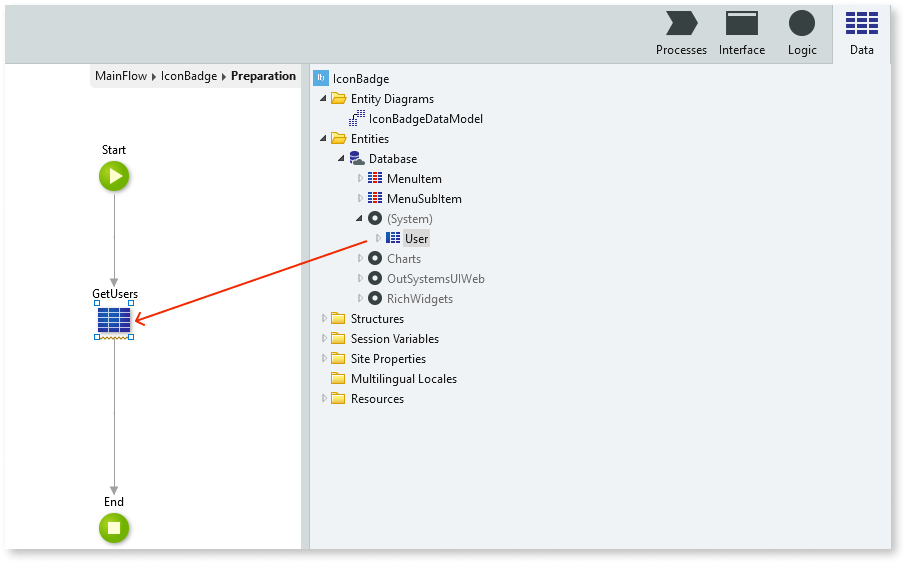The height and width of the screenshot is (564, 906).
Task: Expand the MenuItem entity
Action: (x=360, y=178)
